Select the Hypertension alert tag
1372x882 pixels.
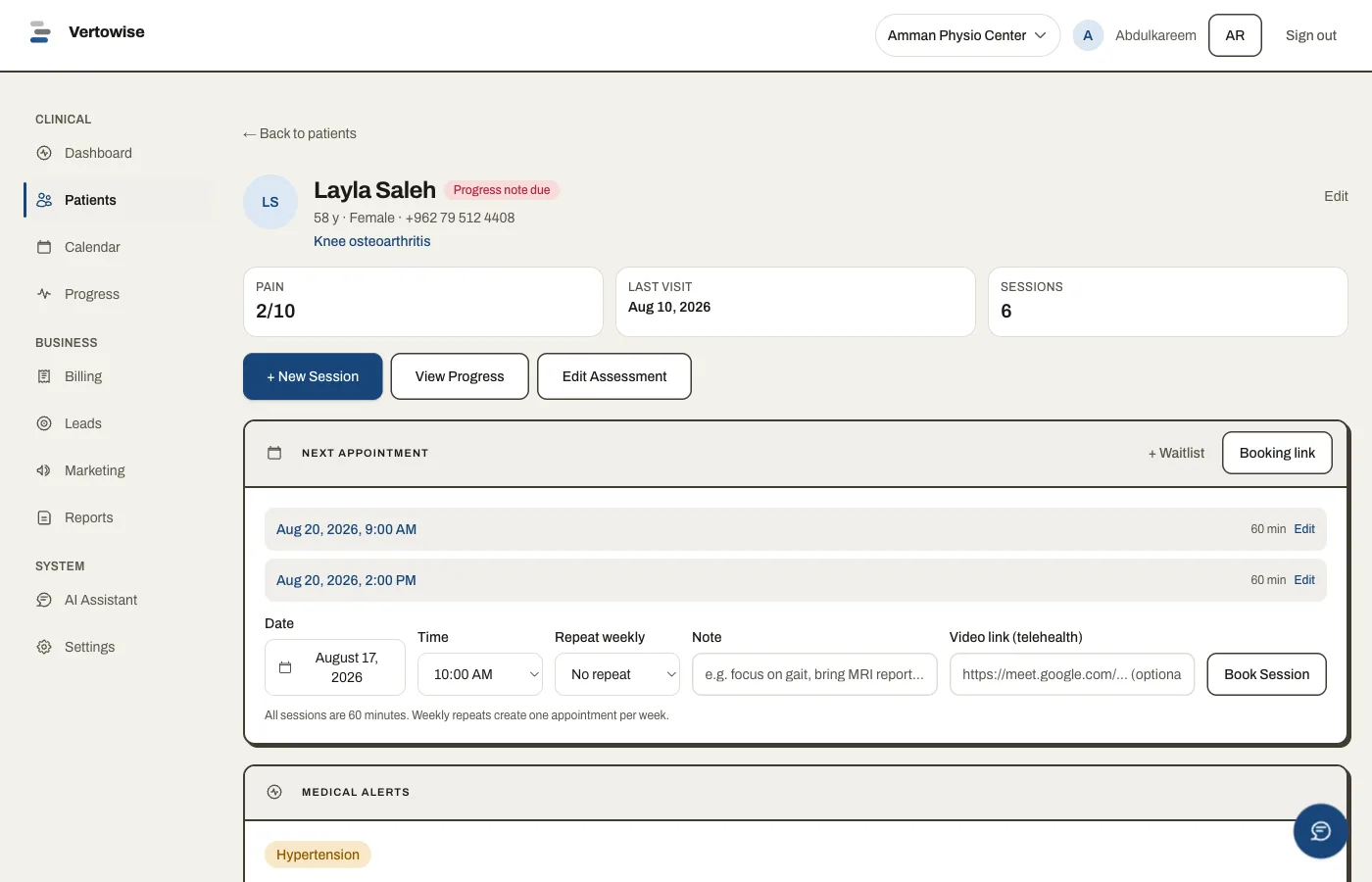pyautogui.click(x=318, y=855)
